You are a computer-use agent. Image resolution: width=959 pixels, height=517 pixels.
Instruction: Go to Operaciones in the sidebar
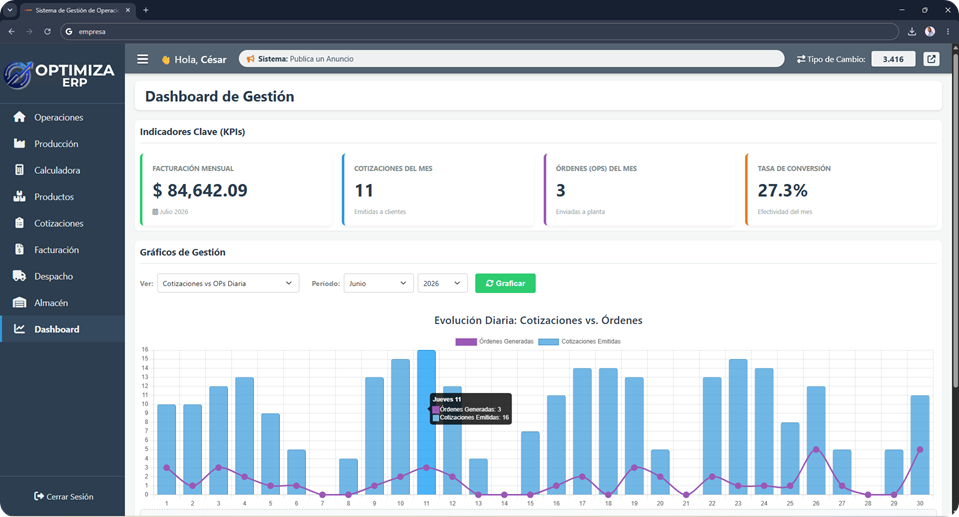62,117
